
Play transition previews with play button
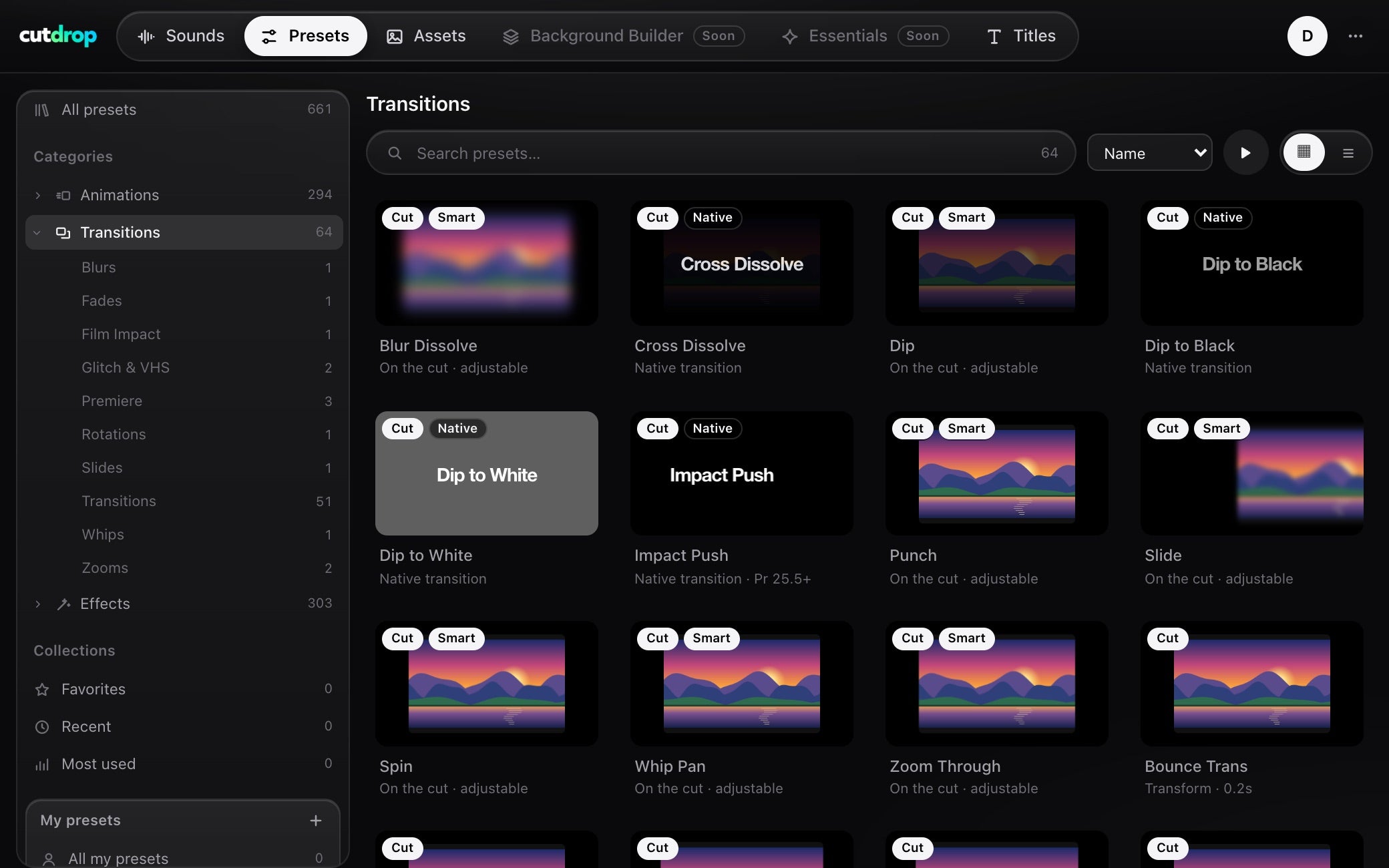tap(1245, 153)
